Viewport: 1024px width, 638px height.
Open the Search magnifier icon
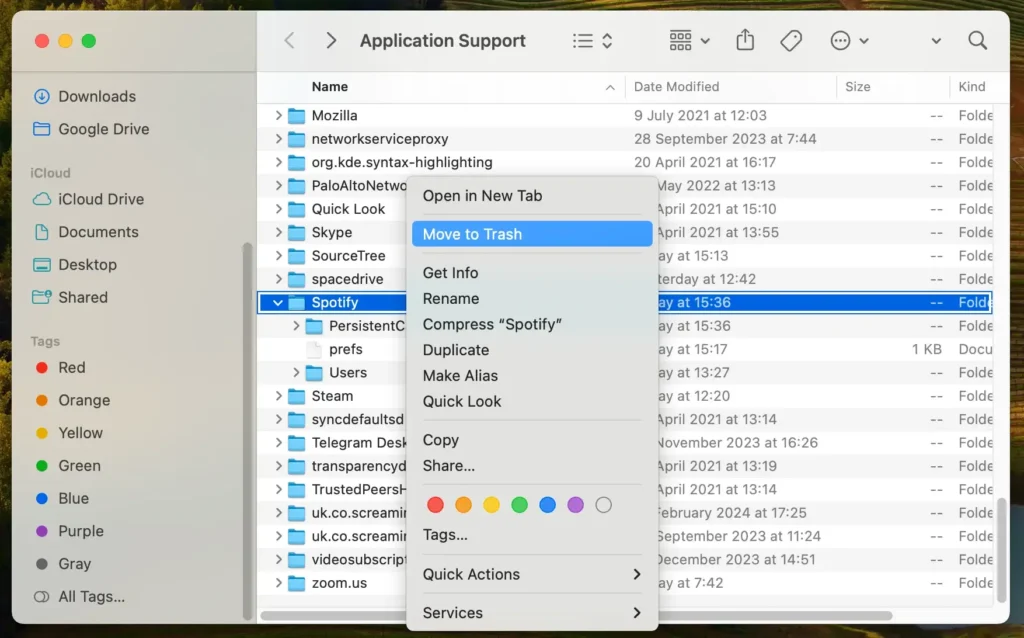(x=977, y=40)
